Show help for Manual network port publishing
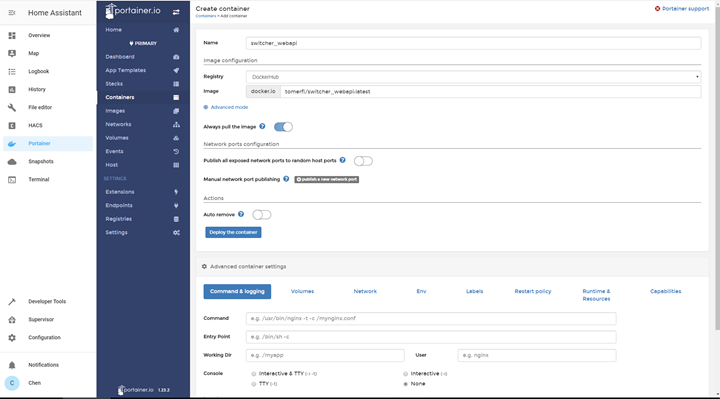This screenshot has height=399, width=720. click(x=286, y=179)
